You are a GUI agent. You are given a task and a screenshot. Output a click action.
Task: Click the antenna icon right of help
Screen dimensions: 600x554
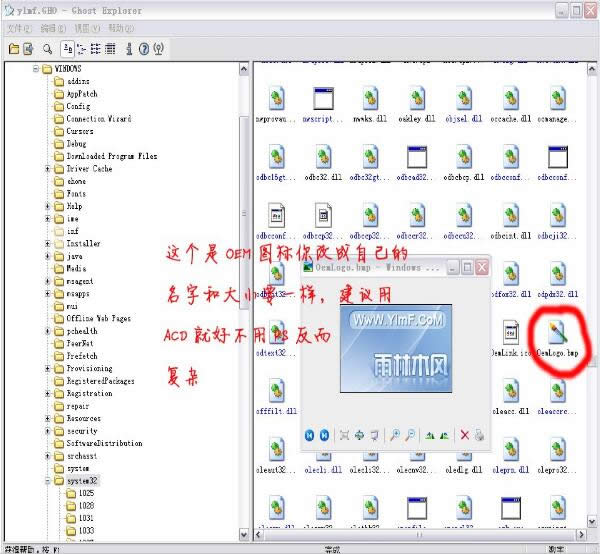(x=158, y=49)
